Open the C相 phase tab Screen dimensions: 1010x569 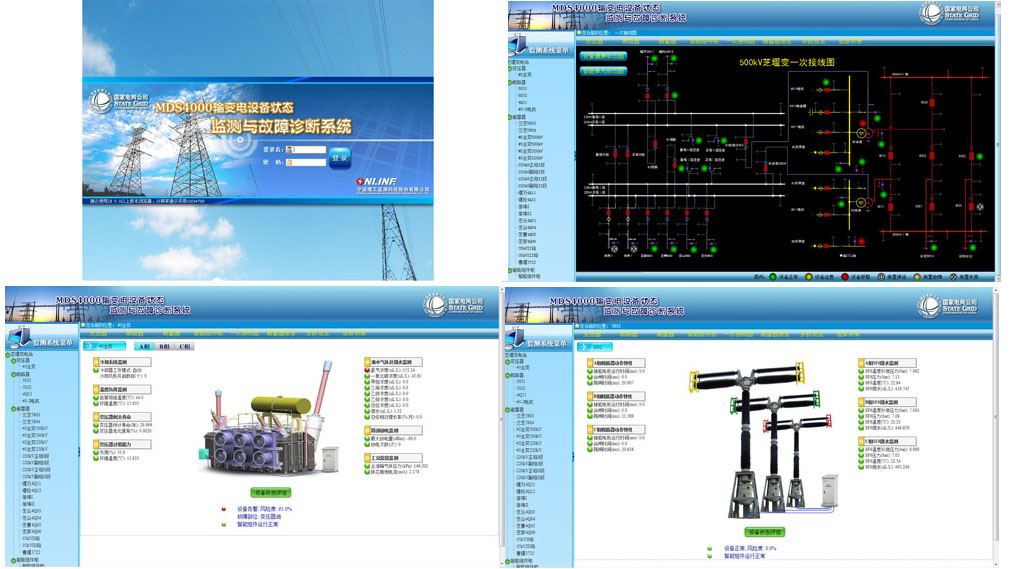[184, 345]
